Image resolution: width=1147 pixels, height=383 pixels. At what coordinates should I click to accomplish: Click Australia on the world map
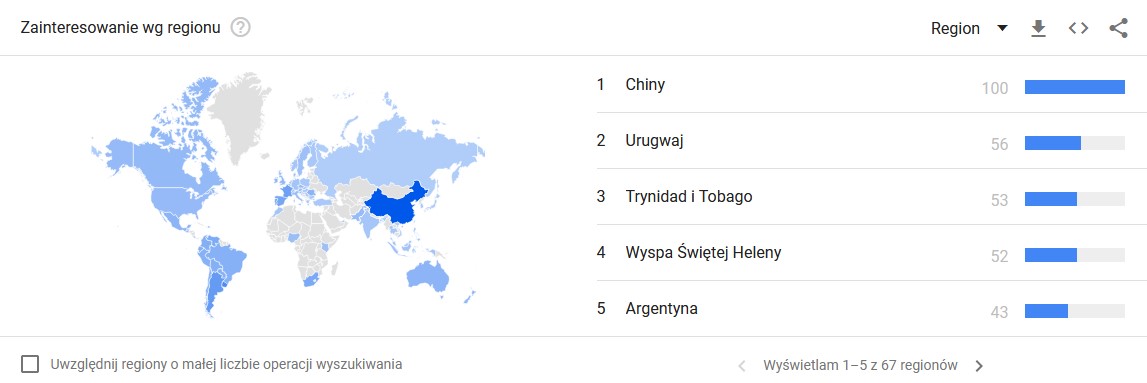pos(429,276)
